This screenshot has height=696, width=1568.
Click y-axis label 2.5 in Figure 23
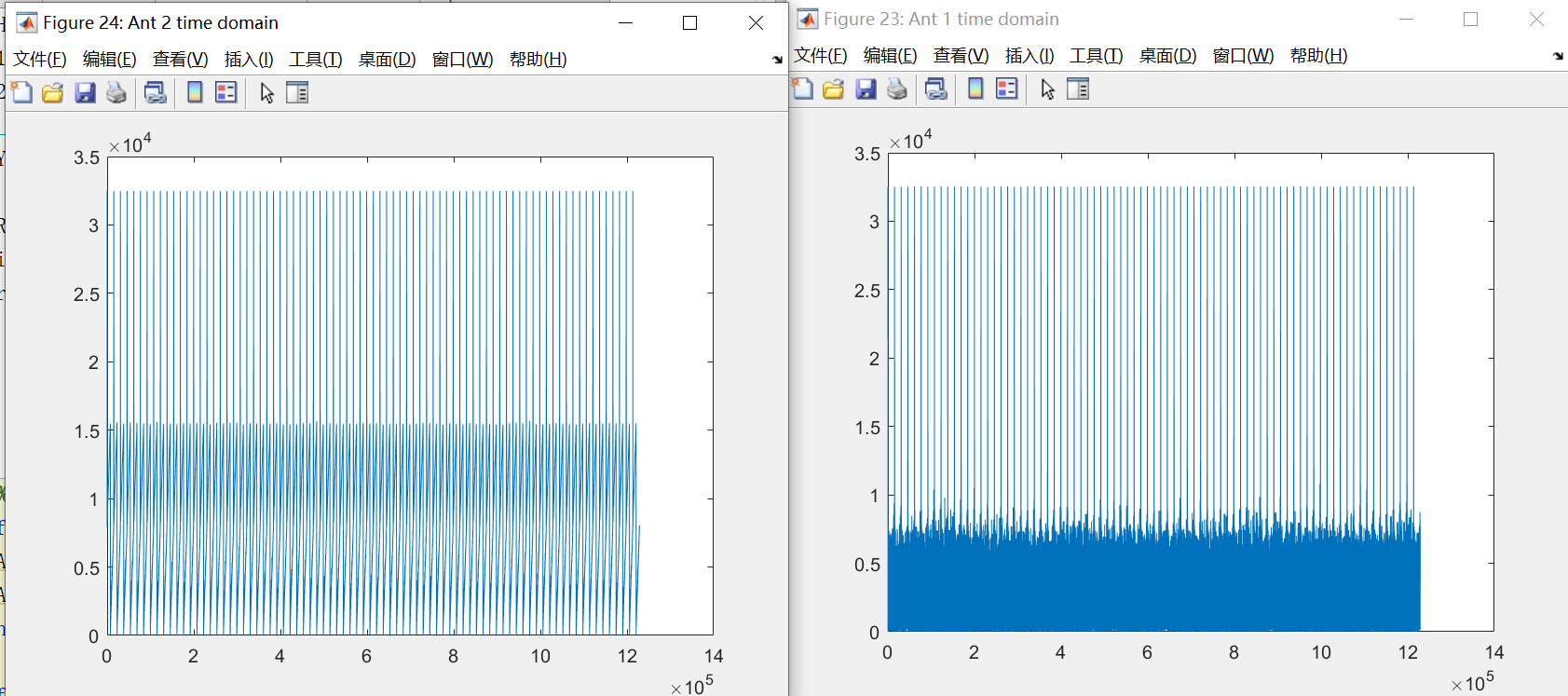point(867,291)
